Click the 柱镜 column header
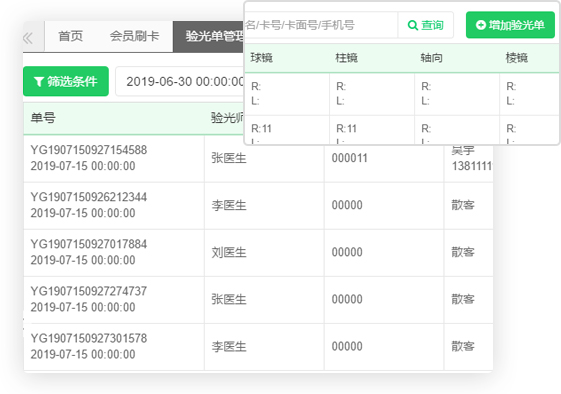Image resolution: width=561 pixels, height=394 pixels. coord(346,58)
